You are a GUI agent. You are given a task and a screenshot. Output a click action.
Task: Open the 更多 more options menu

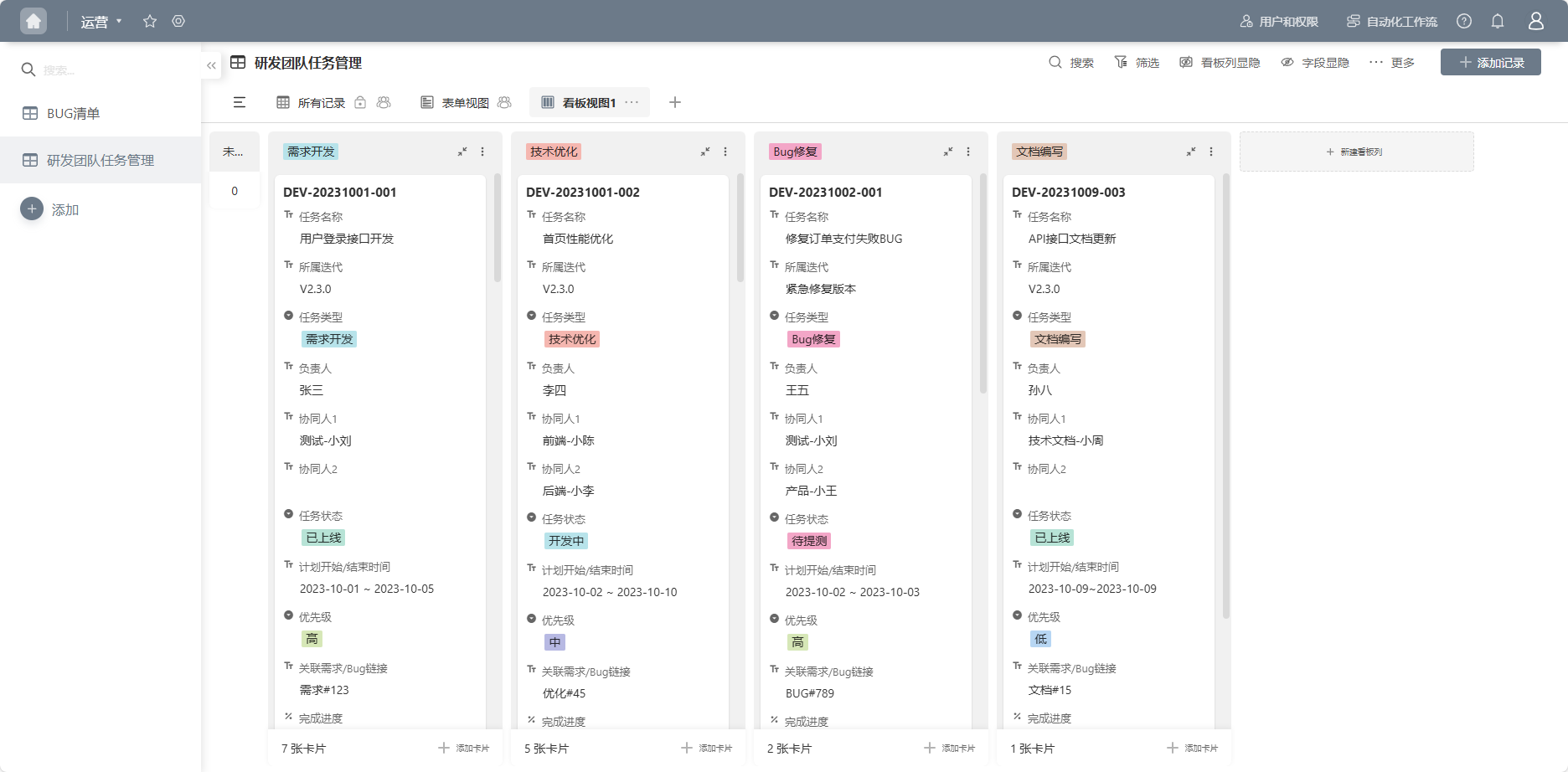[1392, 63]
